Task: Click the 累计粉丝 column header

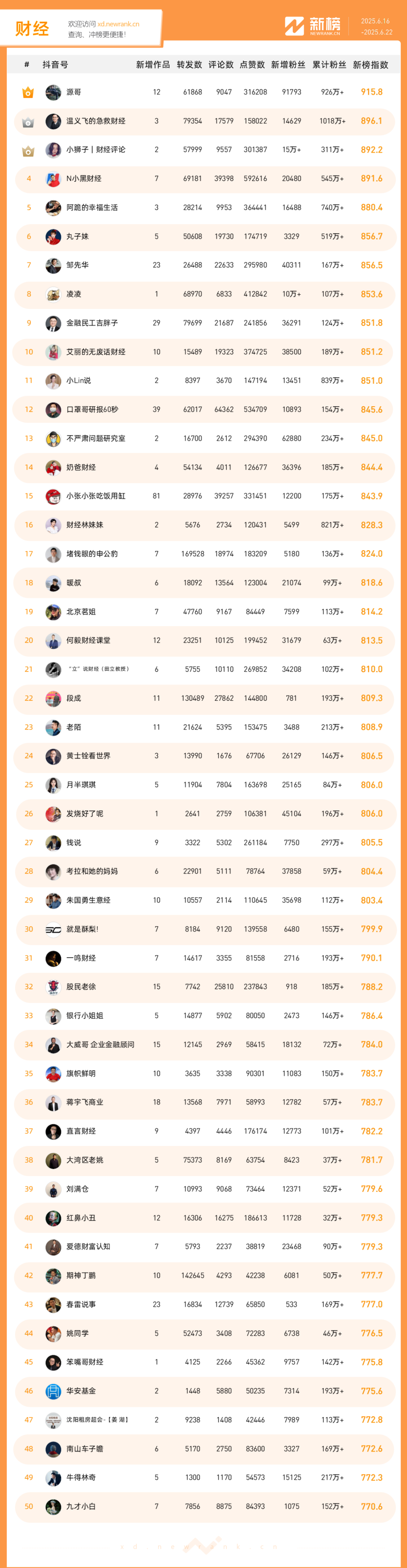Action: pyautogui.click(x=329, y=65)
